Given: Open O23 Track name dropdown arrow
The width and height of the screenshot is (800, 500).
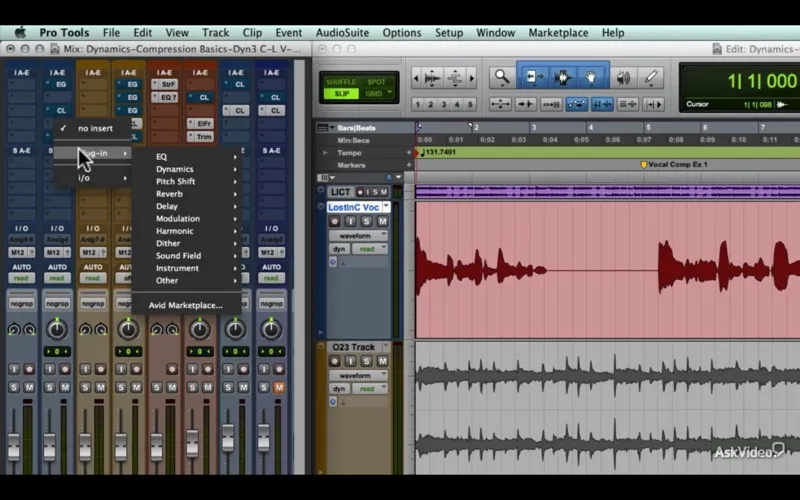Looking at the screenshot, I should click(x=386, y=347).
